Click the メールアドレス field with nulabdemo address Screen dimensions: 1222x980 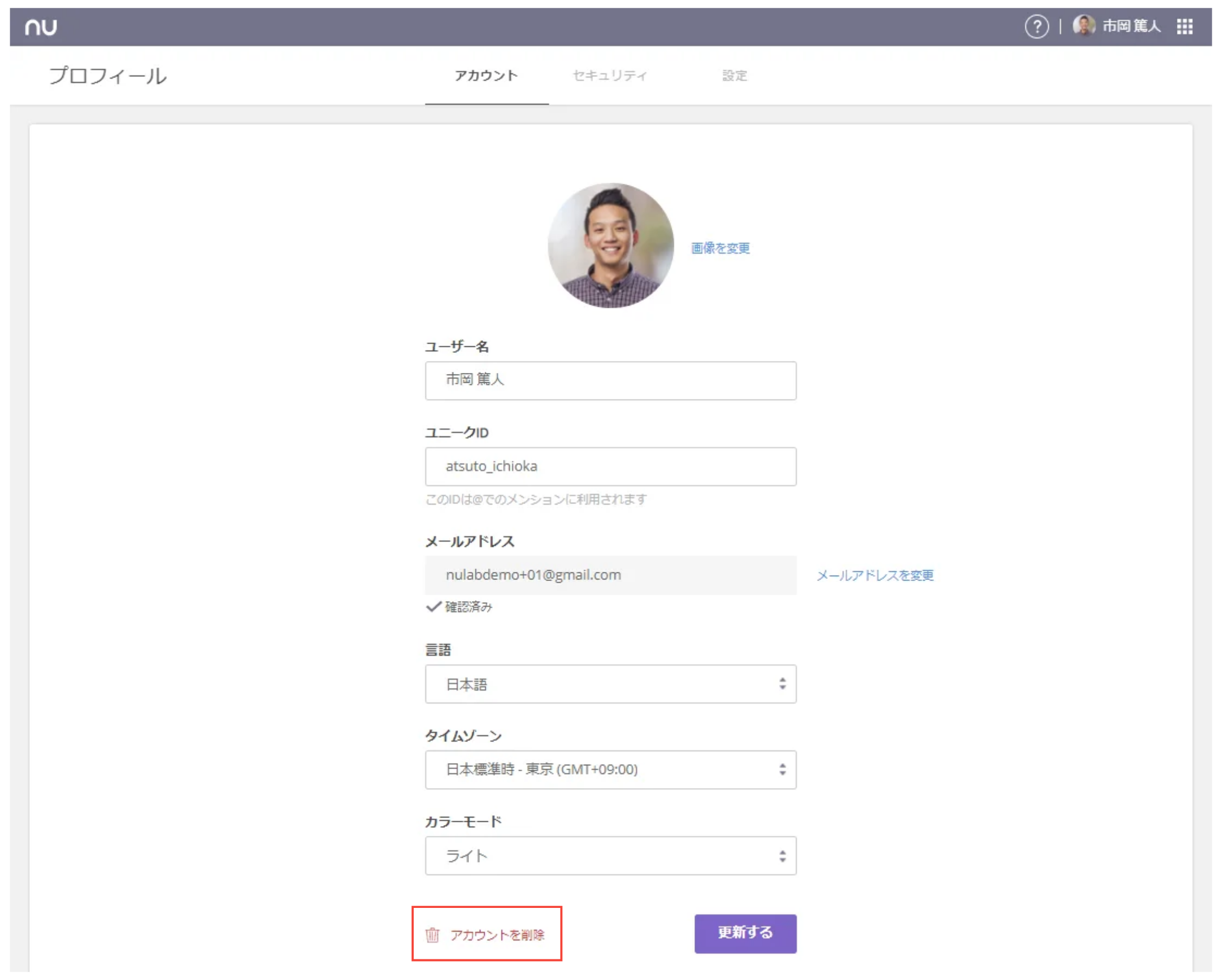[x=611, y=575]
